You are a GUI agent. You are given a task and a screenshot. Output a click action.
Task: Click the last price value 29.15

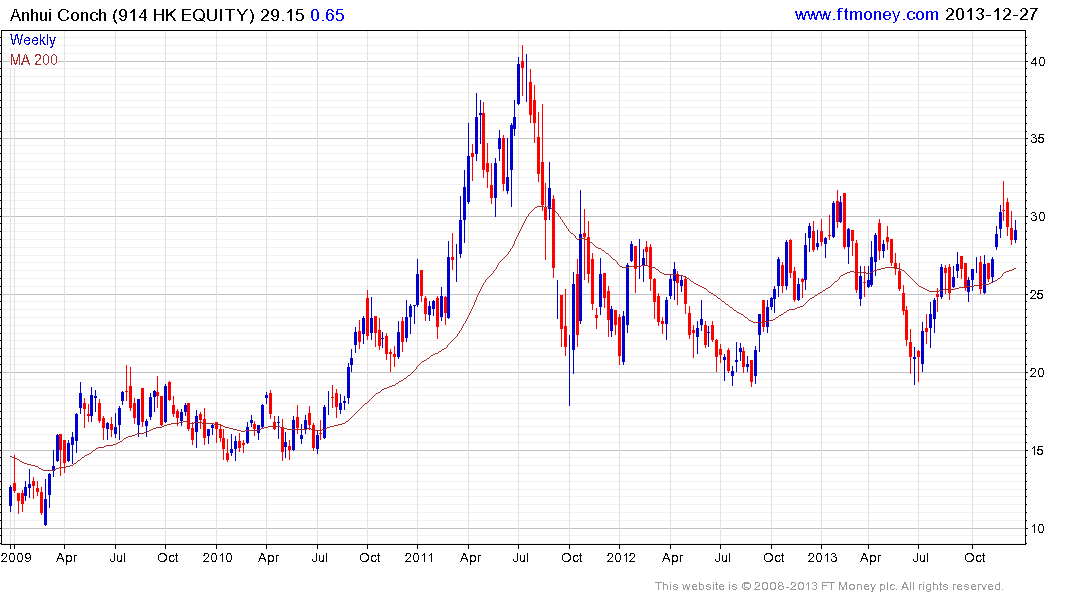coord(282,15)
